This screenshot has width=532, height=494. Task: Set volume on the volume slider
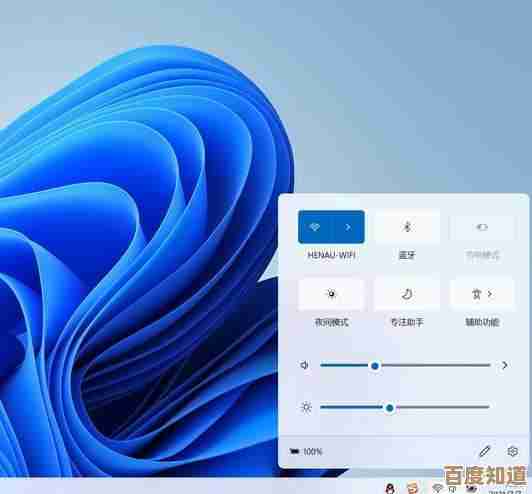point(405,365)
